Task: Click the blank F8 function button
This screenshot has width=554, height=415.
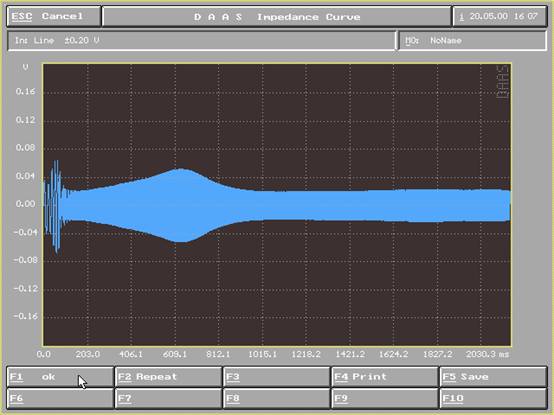Action: pos(277,398)
